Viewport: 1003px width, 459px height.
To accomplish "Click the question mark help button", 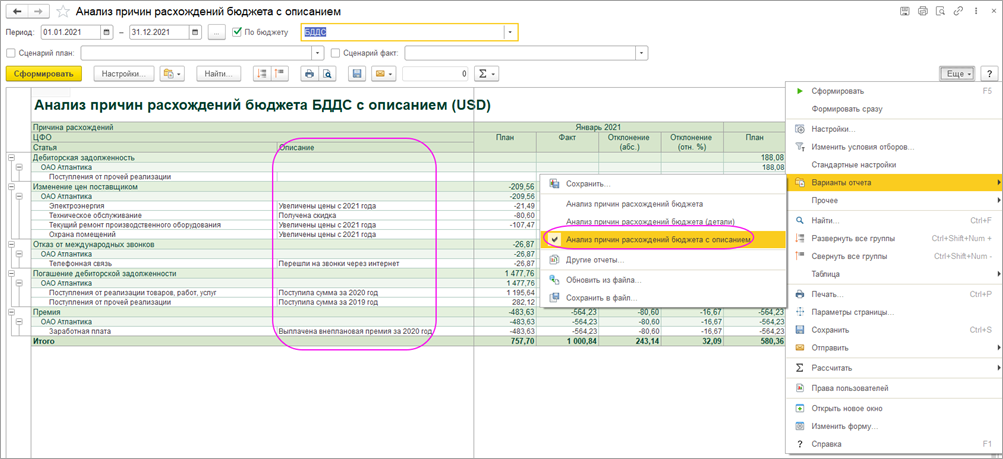I will coord(989,74).
